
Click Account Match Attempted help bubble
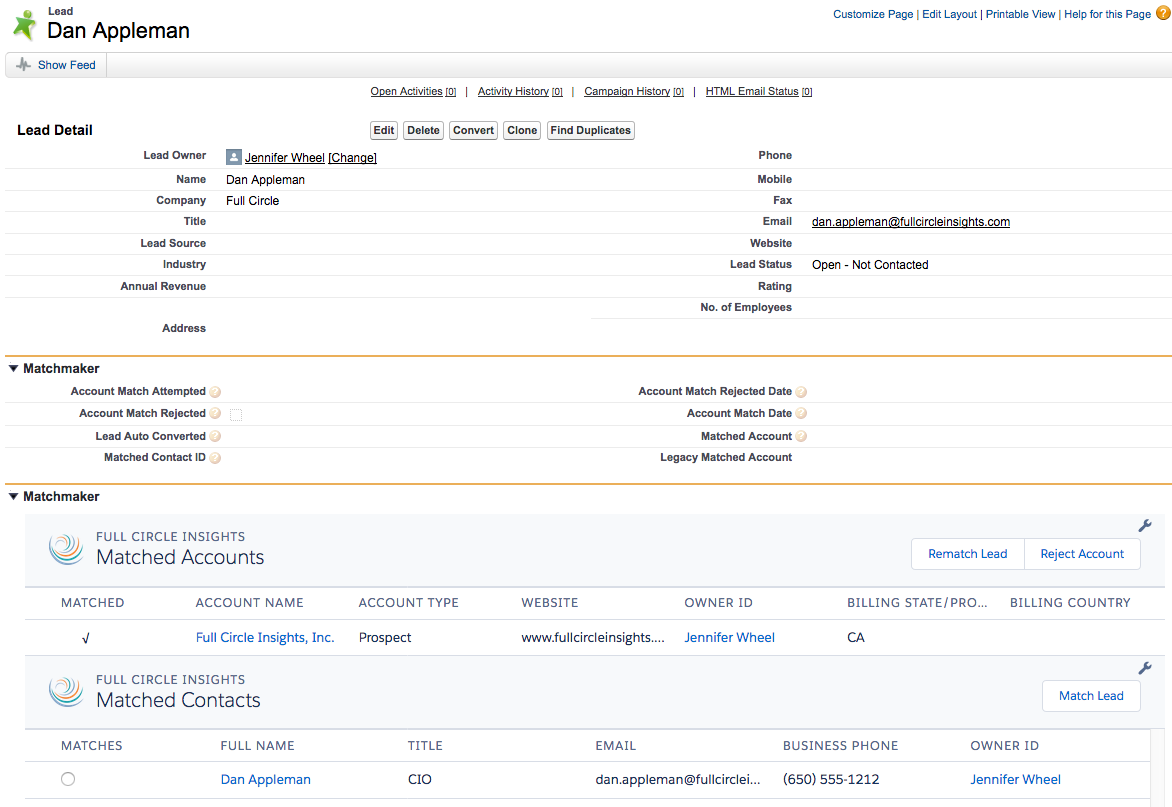point(215,392)
